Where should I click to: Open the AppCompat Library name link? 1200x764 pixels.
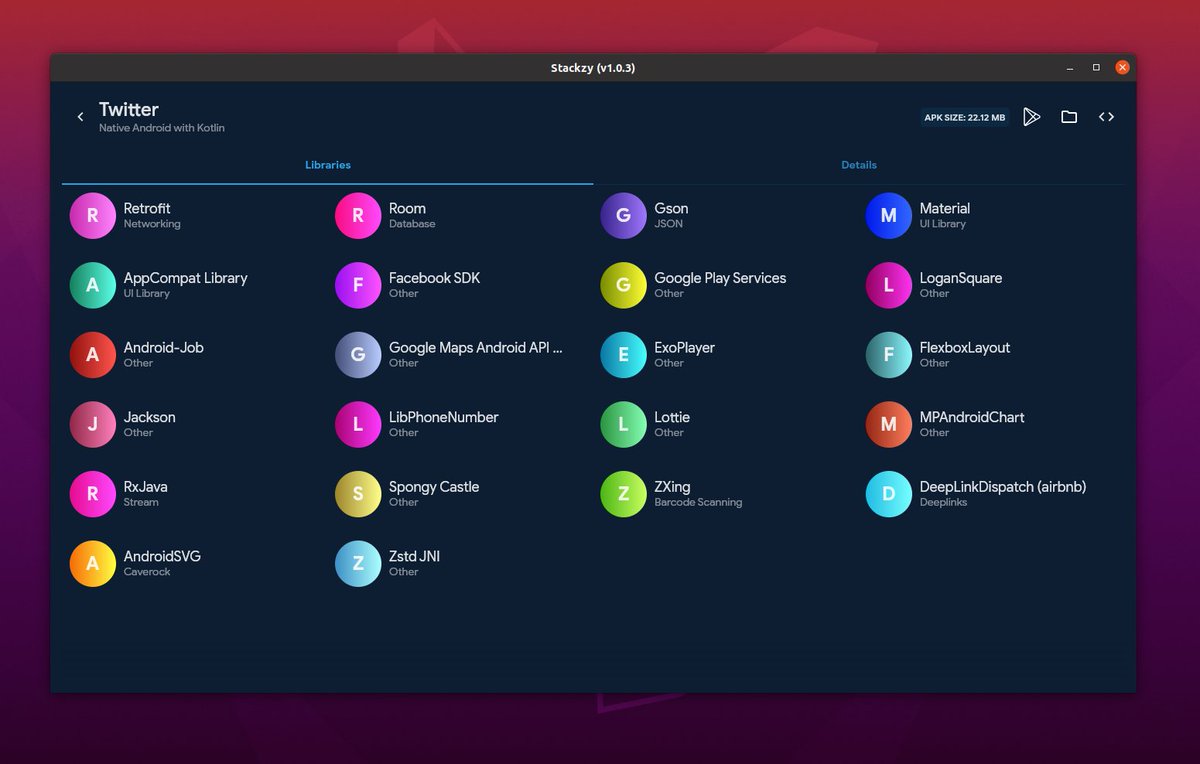point(185,278)
